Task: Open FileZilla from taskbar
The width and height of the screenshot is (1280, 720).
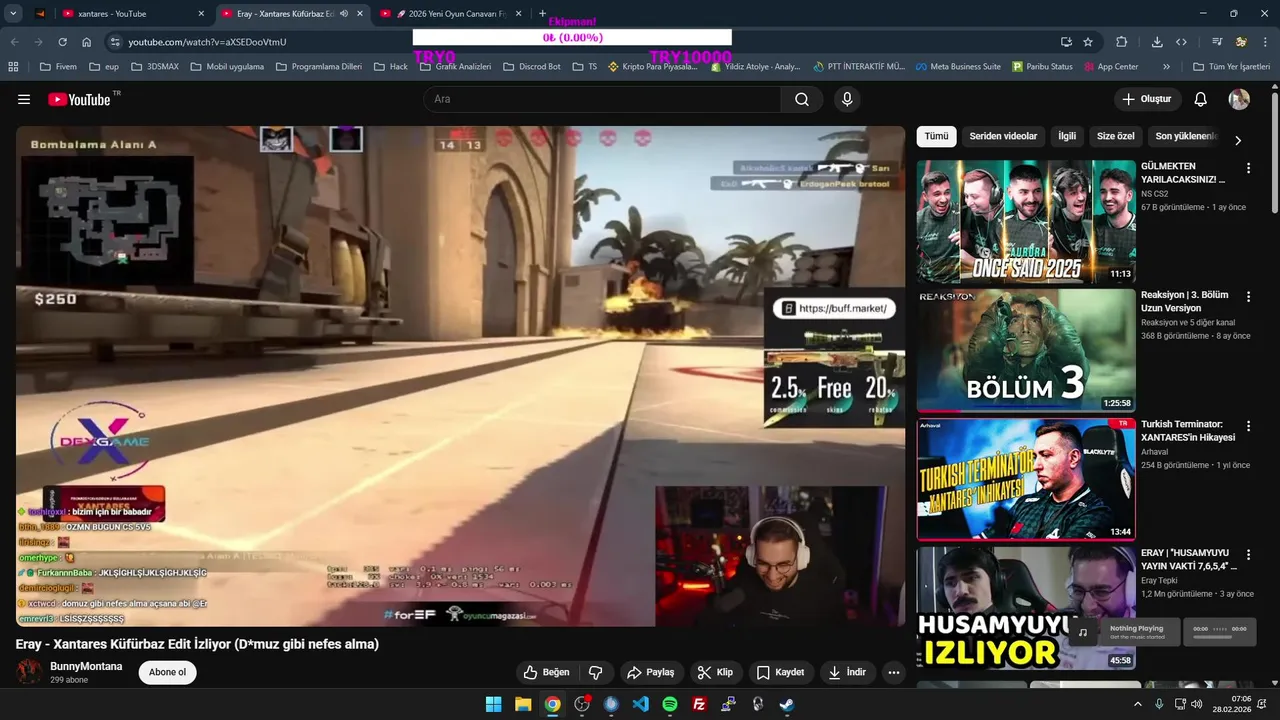Action: [x=699, y=704]
